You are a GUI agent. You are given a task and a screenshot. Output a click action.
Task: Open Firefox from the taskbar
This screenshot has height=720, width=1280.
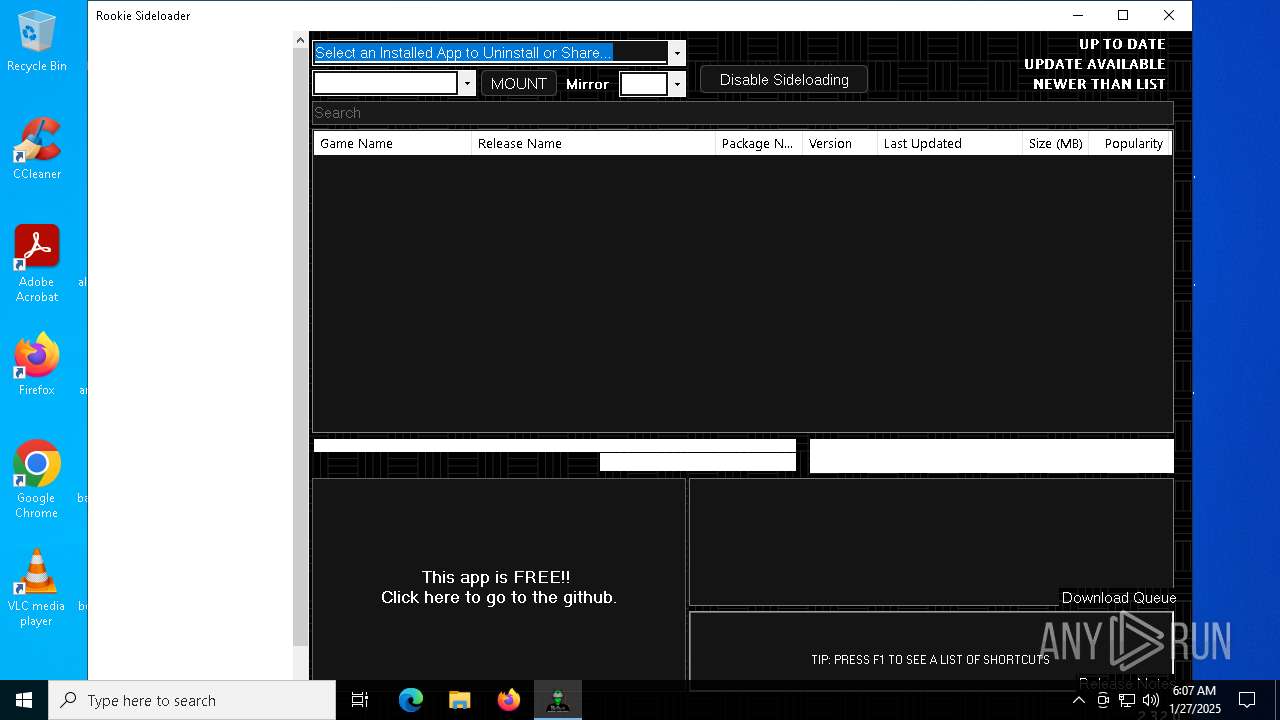508,700
